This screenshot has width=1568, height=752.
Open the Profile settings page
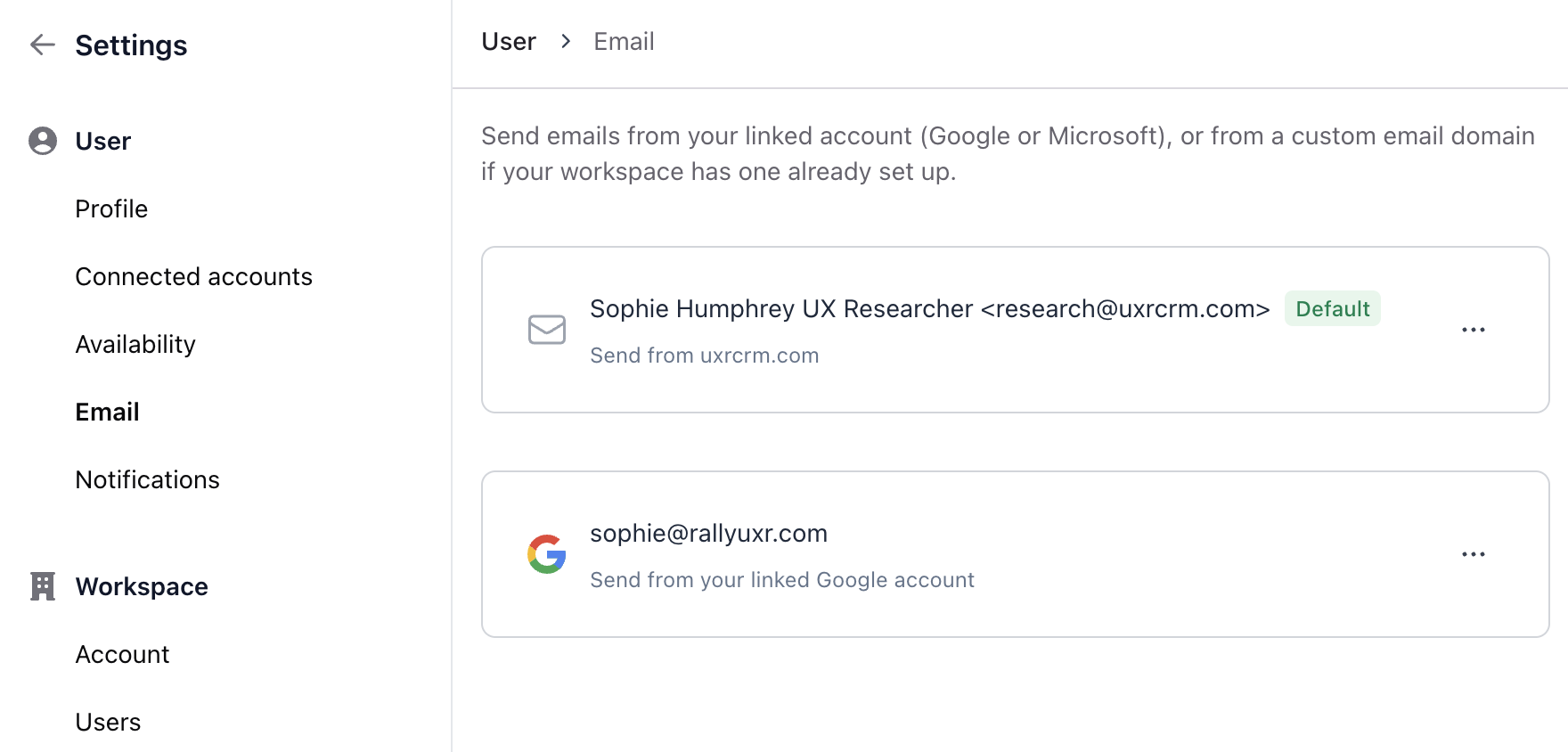111,208
